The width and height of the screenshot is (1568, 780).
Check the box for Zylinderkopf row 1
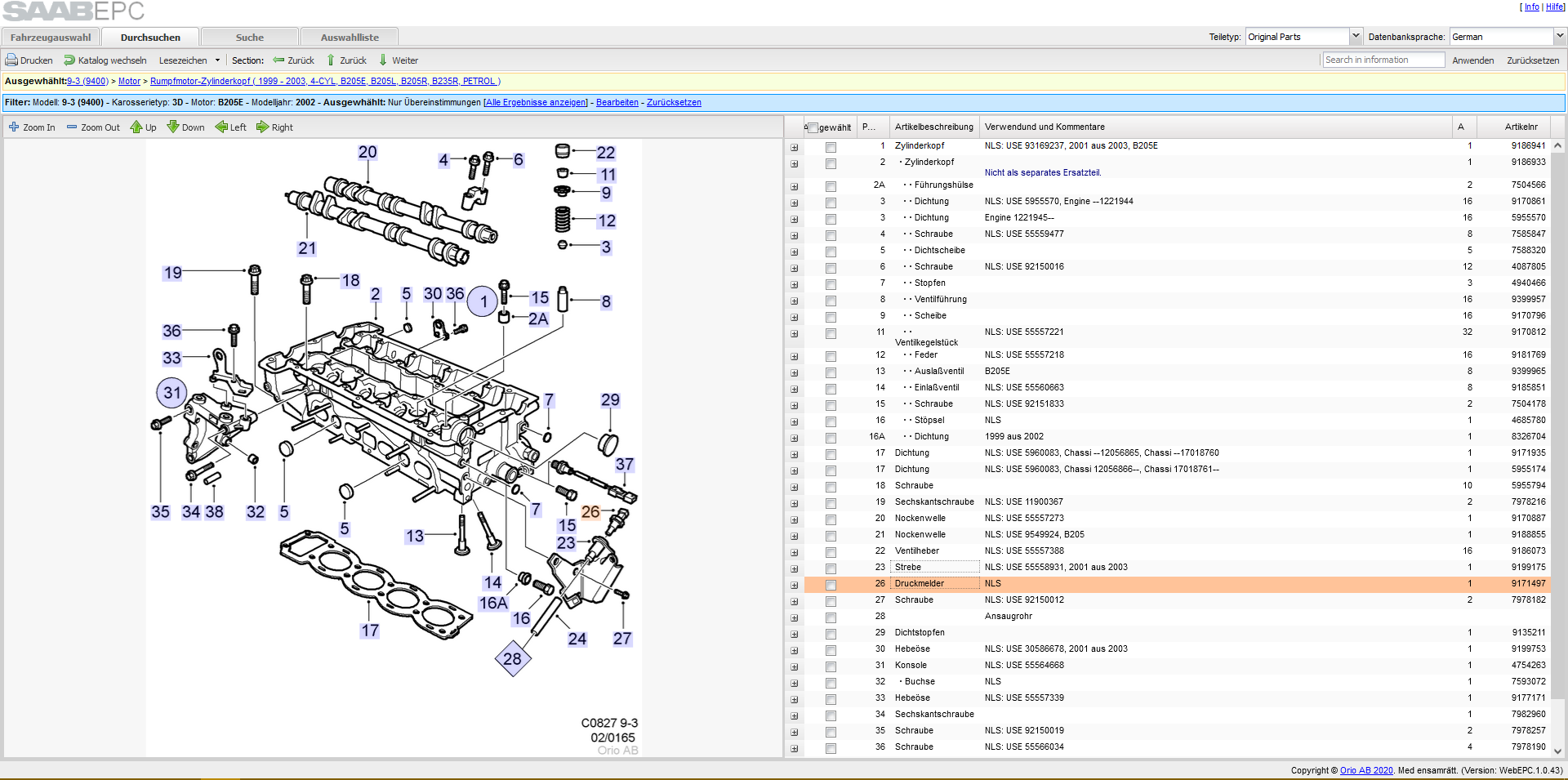831,147
